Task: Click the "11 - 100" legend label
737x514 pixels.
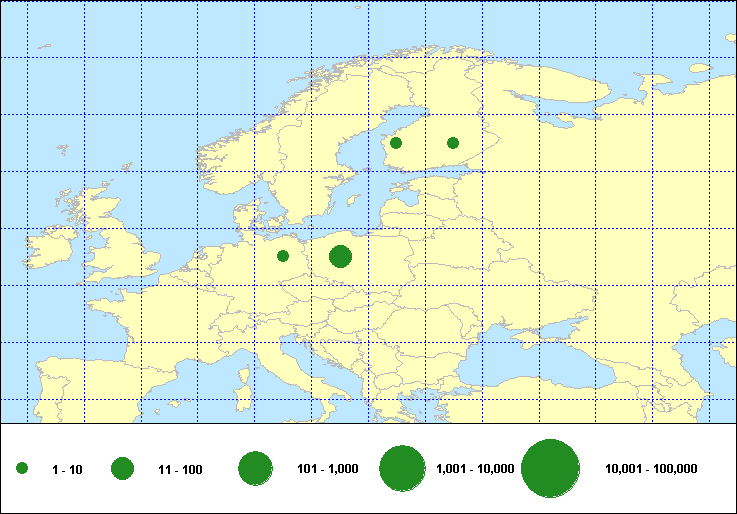Action: (x=180, y=470)
